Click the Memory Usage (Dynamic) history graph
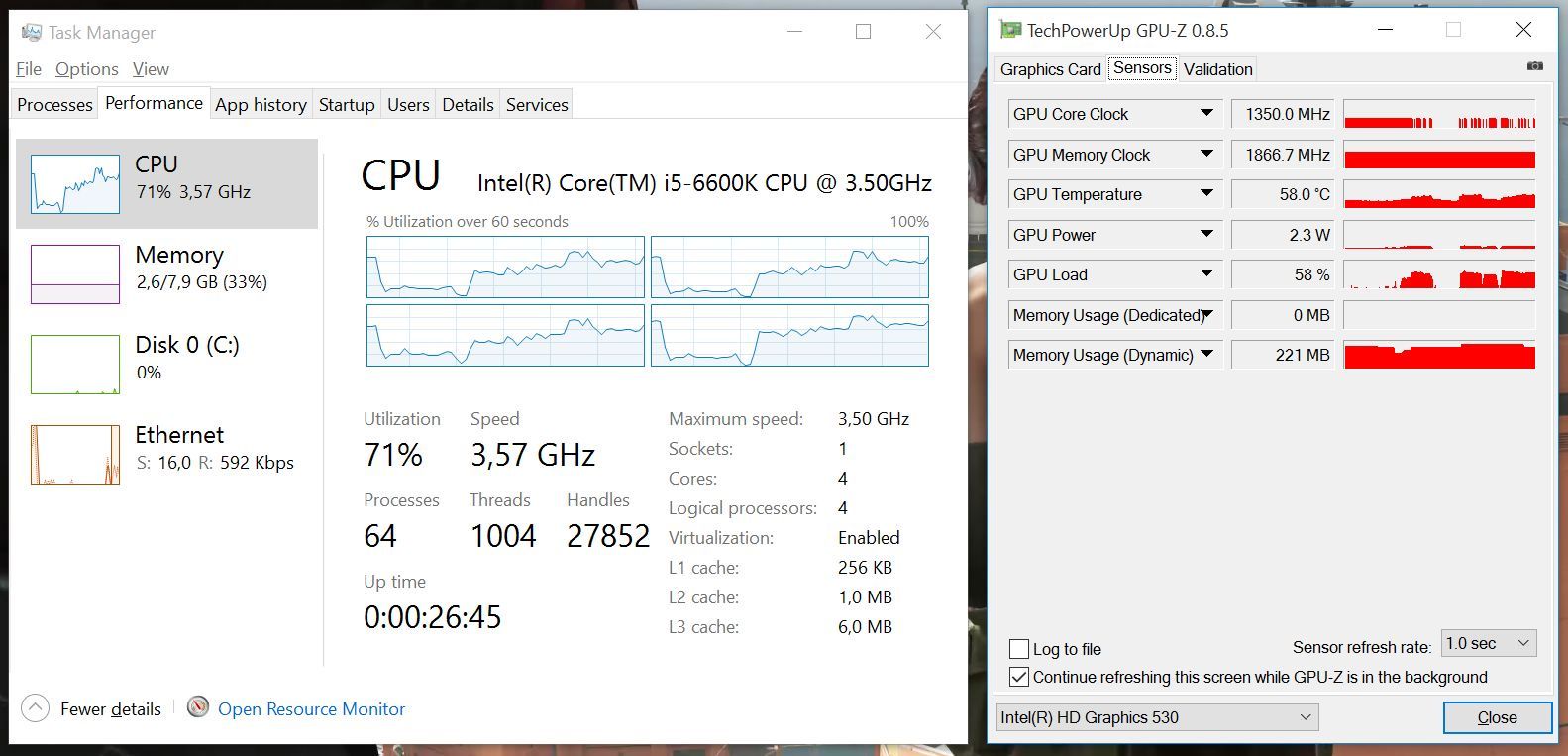1568x756 pixels. click(1439, 355)
